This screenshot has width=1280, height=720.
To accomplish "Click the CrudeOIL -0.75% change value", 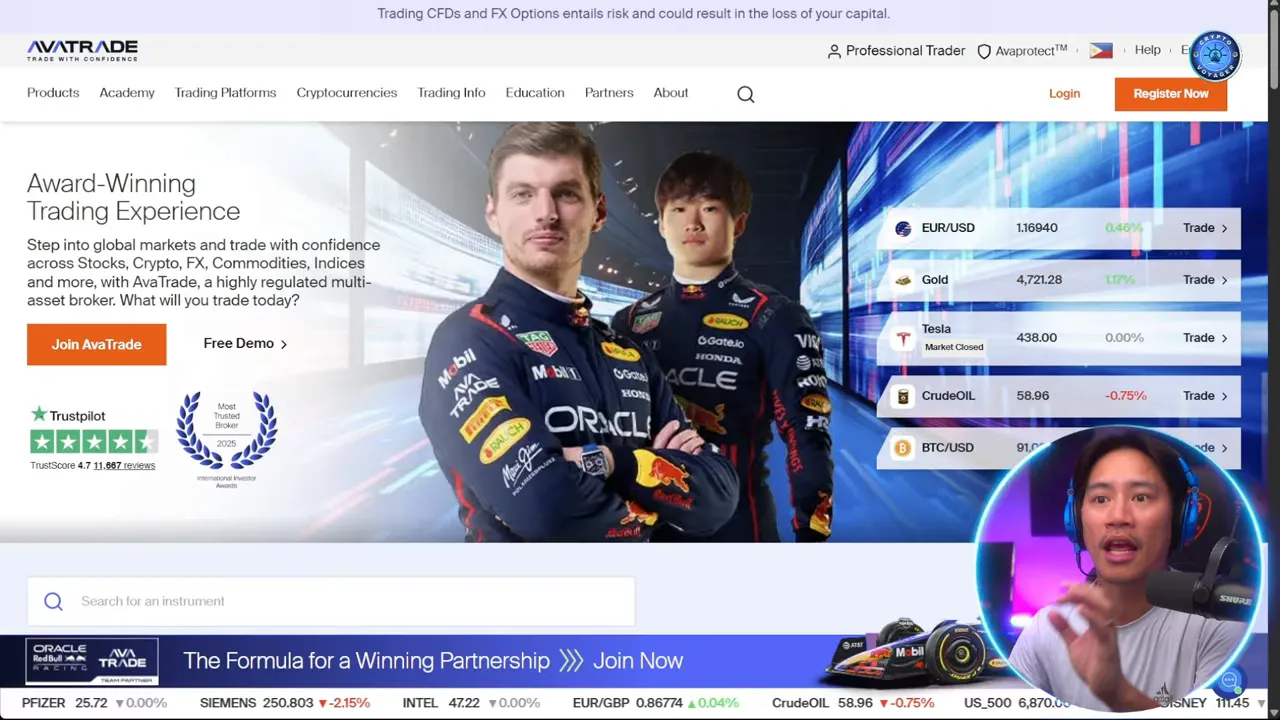I will (x=1126, y=396).
